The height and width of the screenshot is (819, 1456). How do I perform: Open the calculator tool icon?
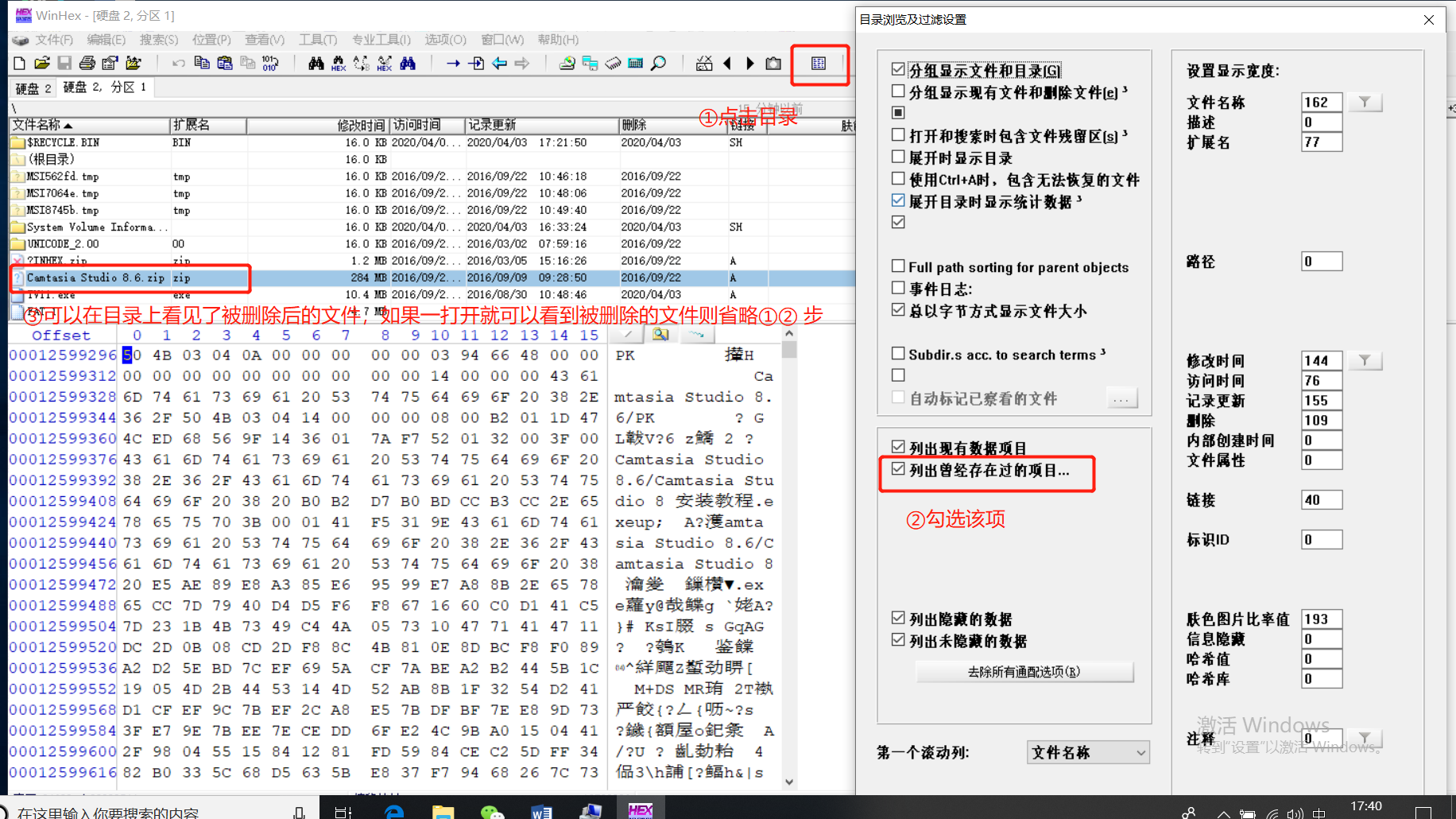coord(635,63)
